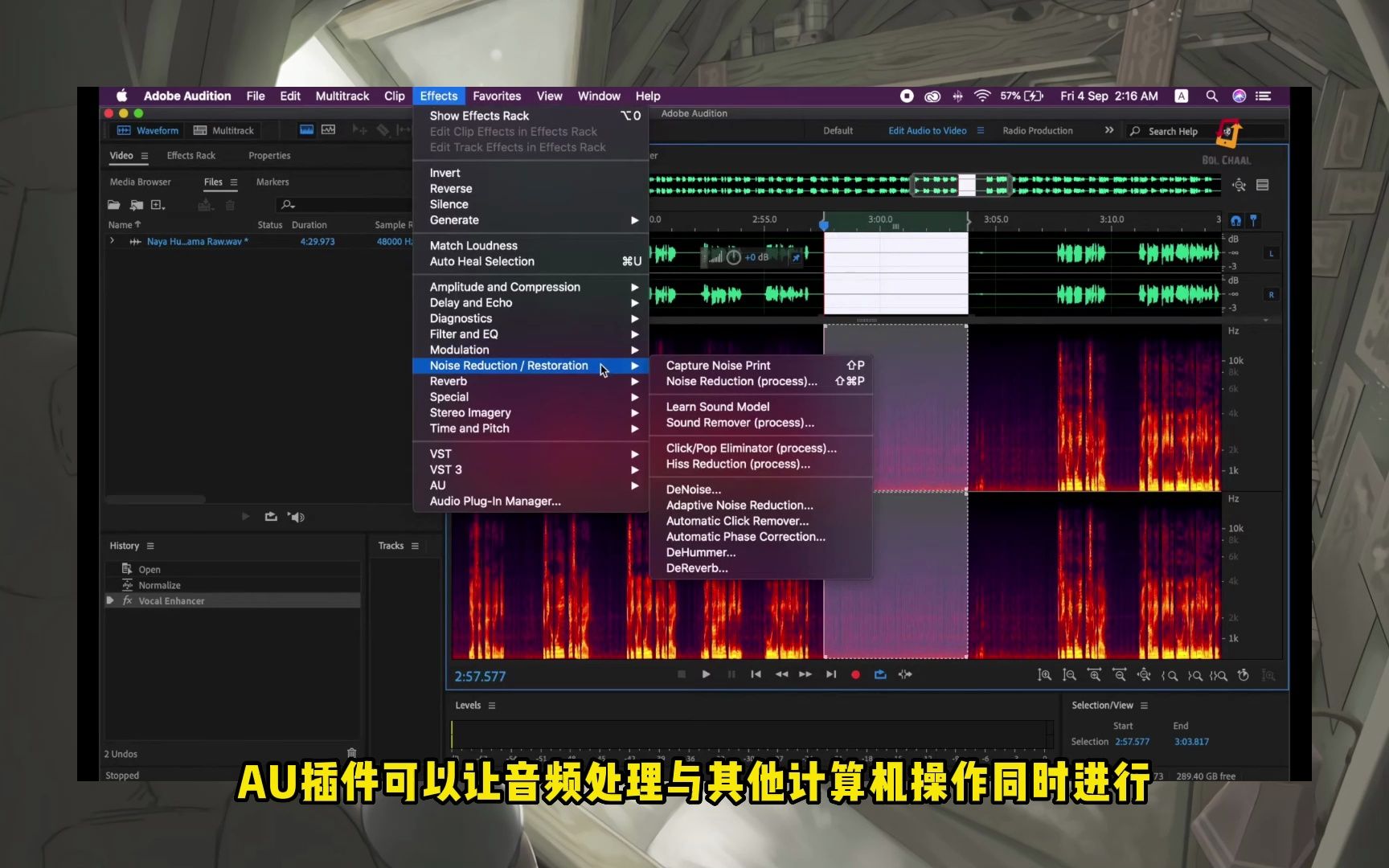Click the Wi-Fi status icon
1389x868 pixels.
[x=982, y=96]
